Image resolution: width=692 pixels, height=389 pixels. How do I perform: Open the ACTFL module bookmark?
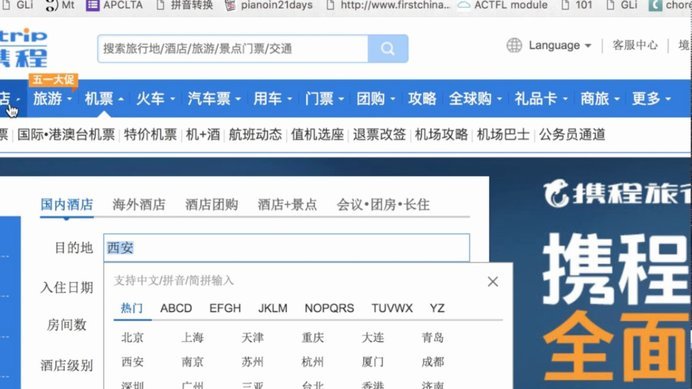click(x=502, y=5)
